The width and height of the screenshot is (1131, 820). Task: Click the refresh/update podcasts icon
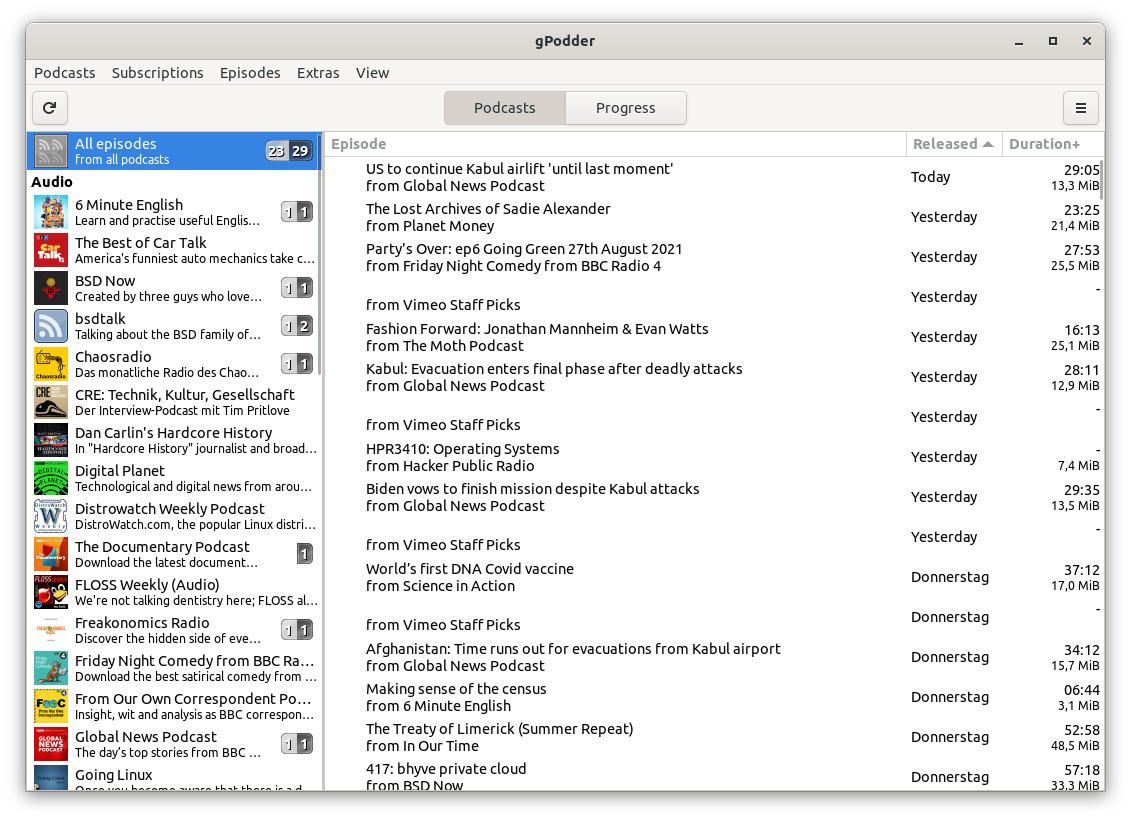(x=50, y=108)
